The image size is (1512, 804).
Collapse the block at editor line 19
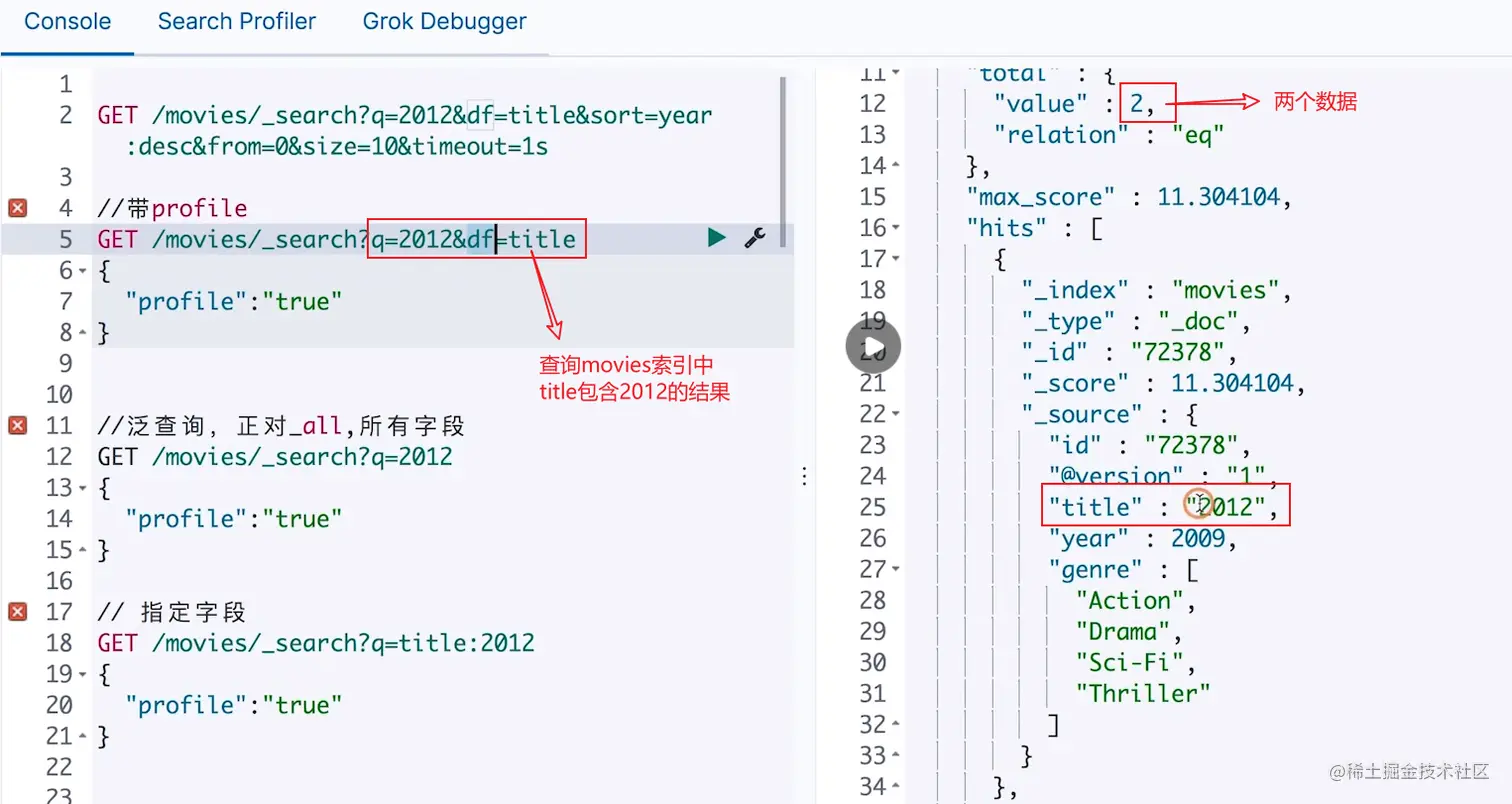tap(82, 674)
